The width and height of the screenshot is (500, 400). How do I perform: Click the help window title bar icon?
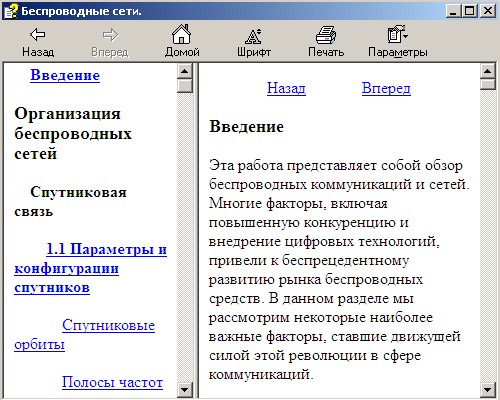coord(11,11)
